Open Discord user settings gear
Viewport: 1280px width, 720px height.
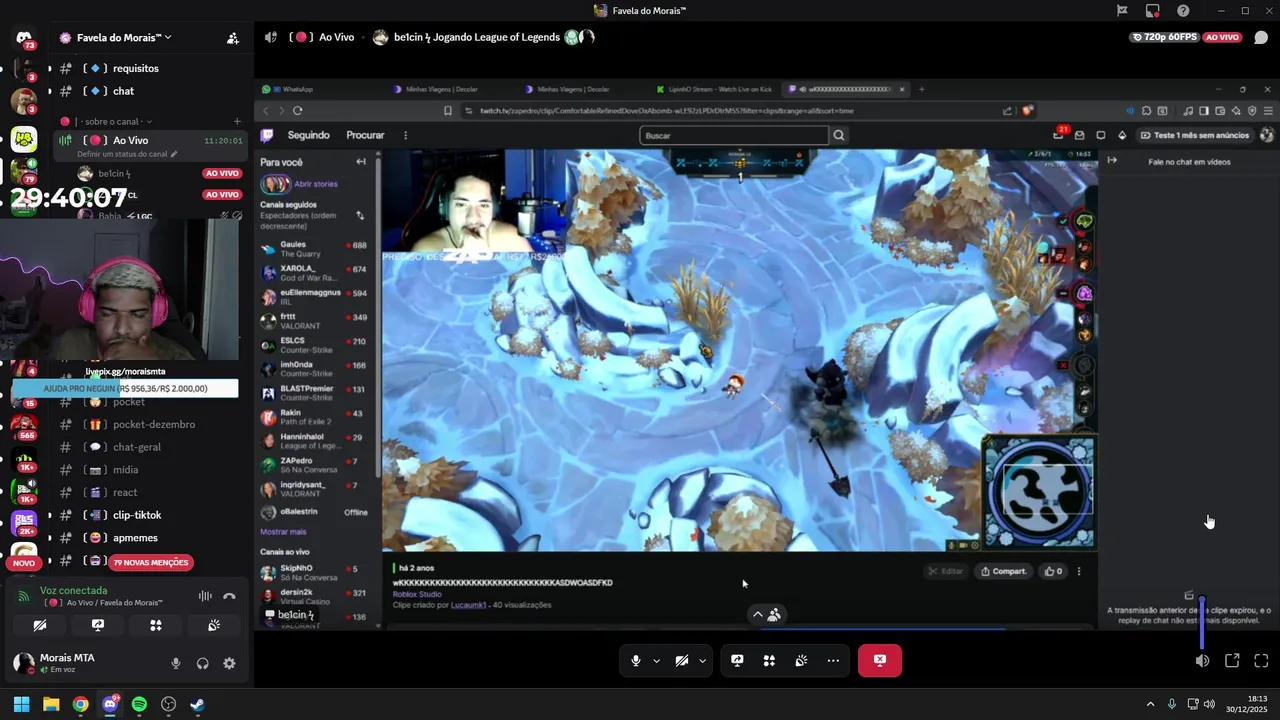[x=229, y=663]
